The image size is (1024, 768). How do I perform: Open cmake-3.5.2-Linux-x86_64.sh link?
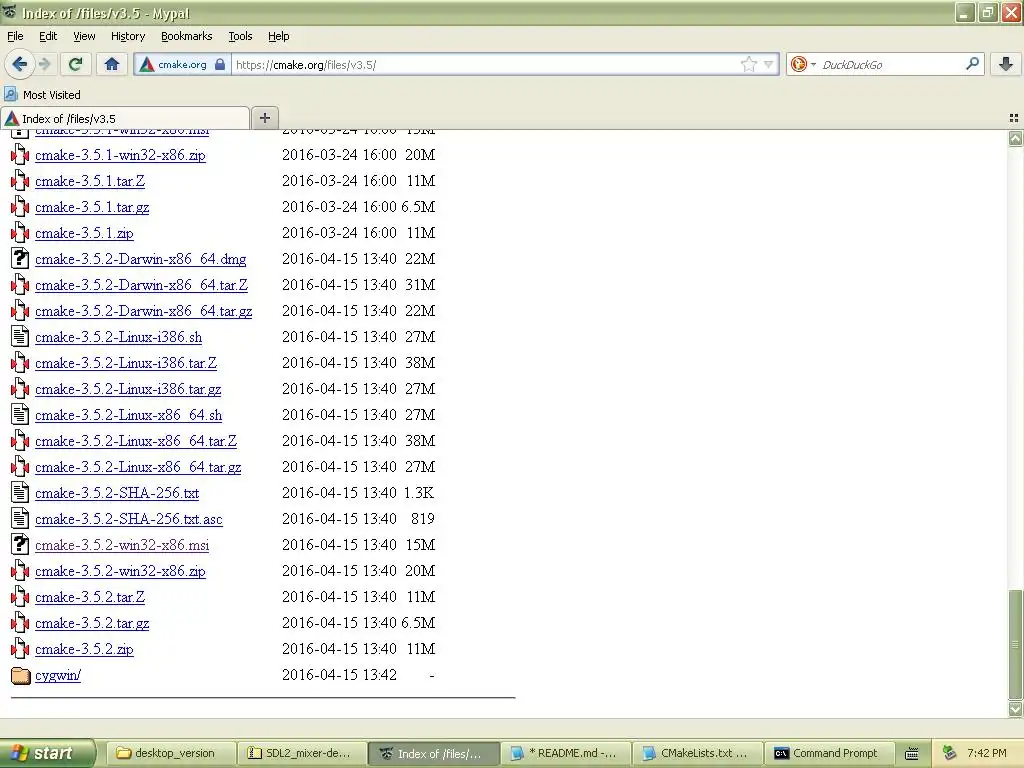129,415
